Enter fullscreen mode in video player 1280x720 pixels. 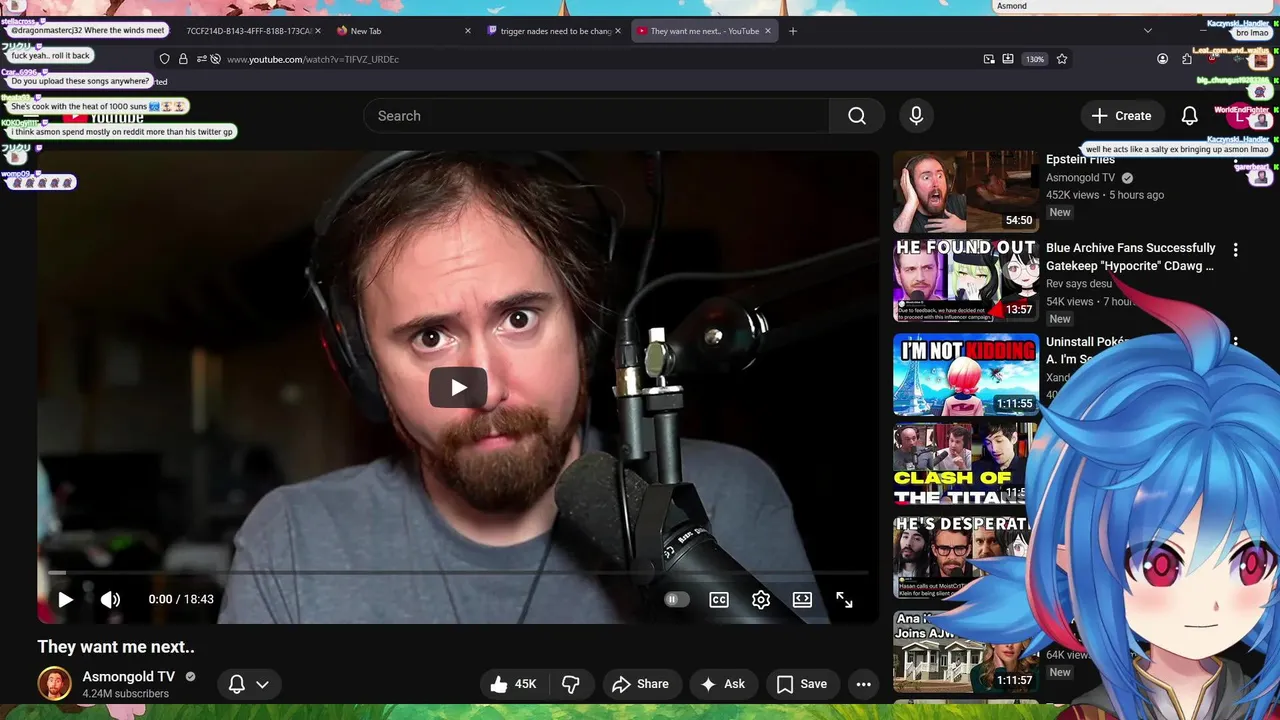coord(844,599)
